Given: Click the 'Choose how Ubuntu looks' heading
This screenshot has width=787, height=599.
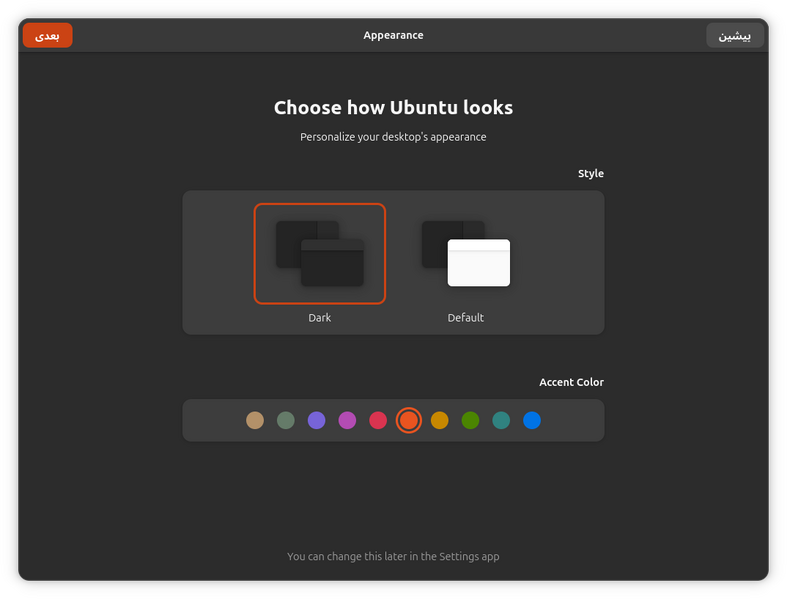Looking at the screenshot, I should click(394, 107).
